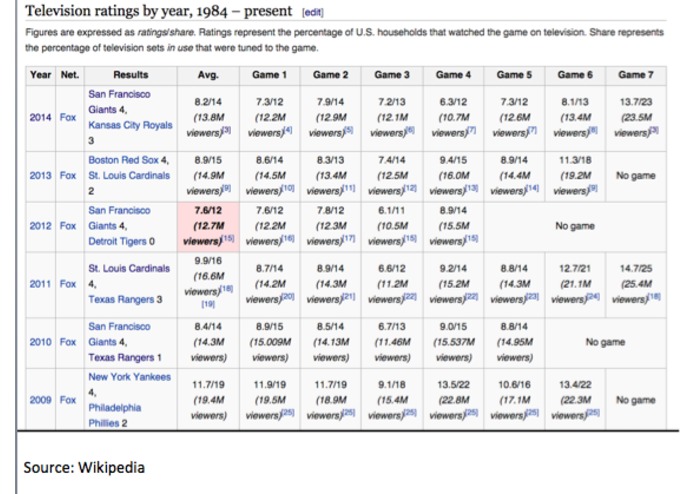
Task: Open Detroit Tigers link
Action: click(117, 241)
